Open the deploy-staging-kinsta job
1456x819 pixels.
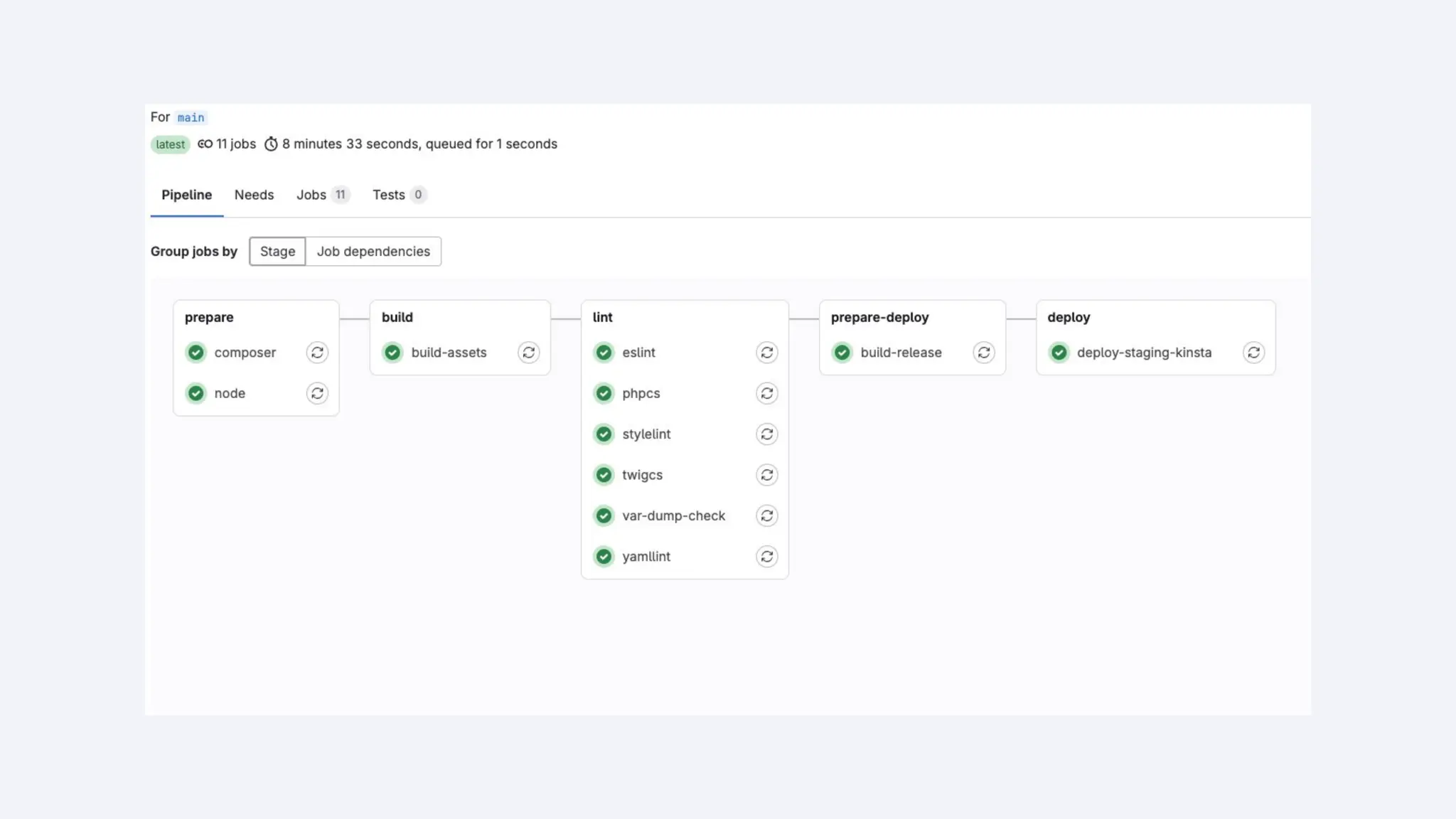tap(1143, 353)
